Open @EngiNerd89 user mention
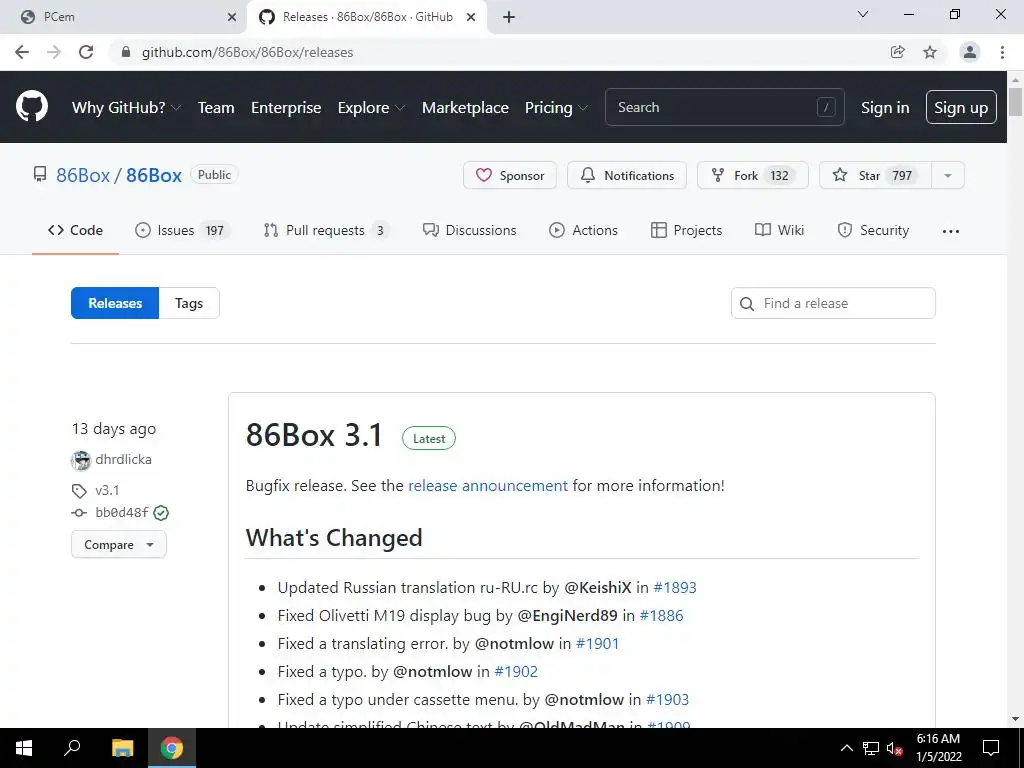 (568, 615)
